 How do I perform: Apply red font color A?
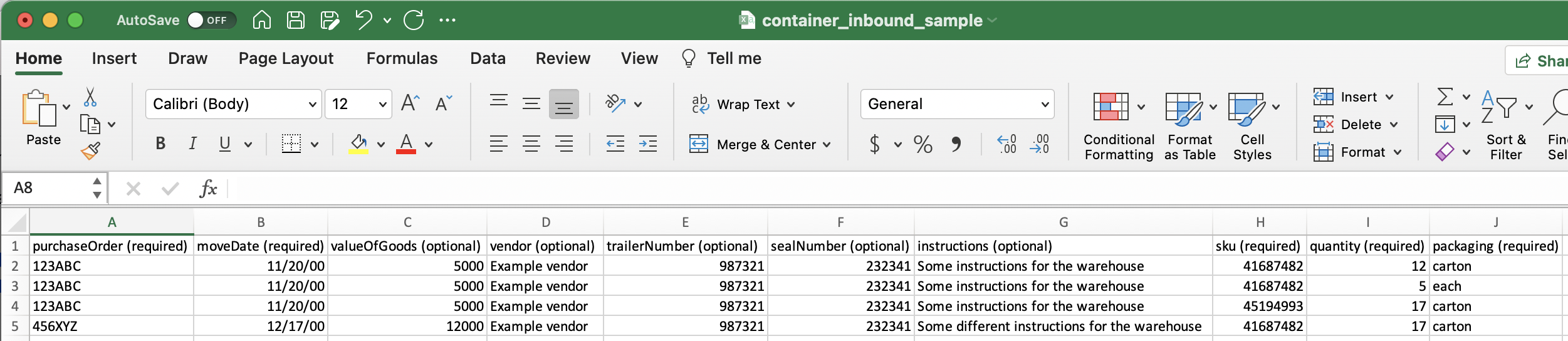406,144
